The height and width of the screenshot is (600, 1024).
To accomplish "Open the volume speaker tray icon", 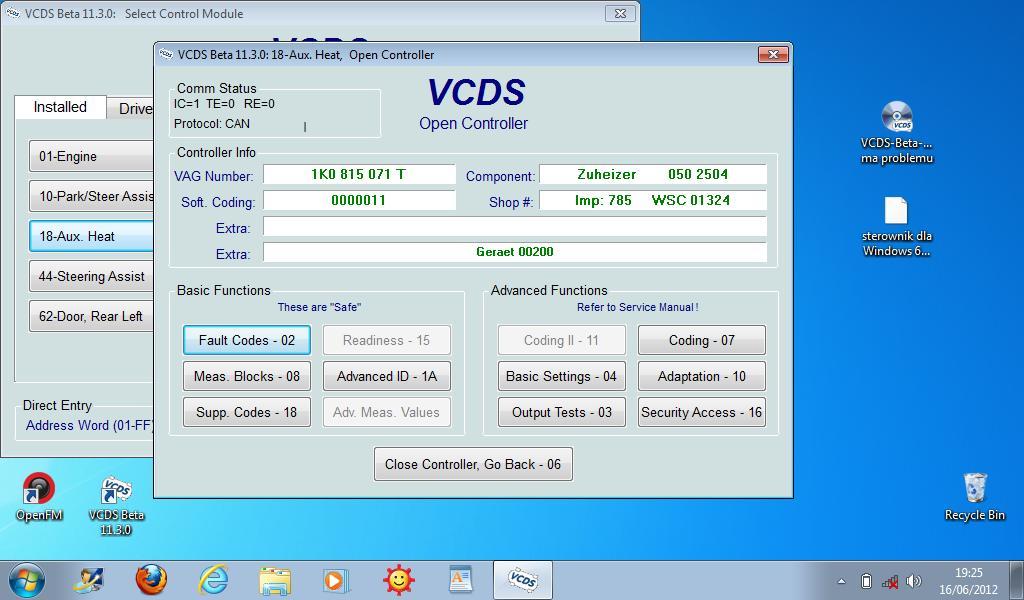I will pyautogui.click(x=914, y=581).
